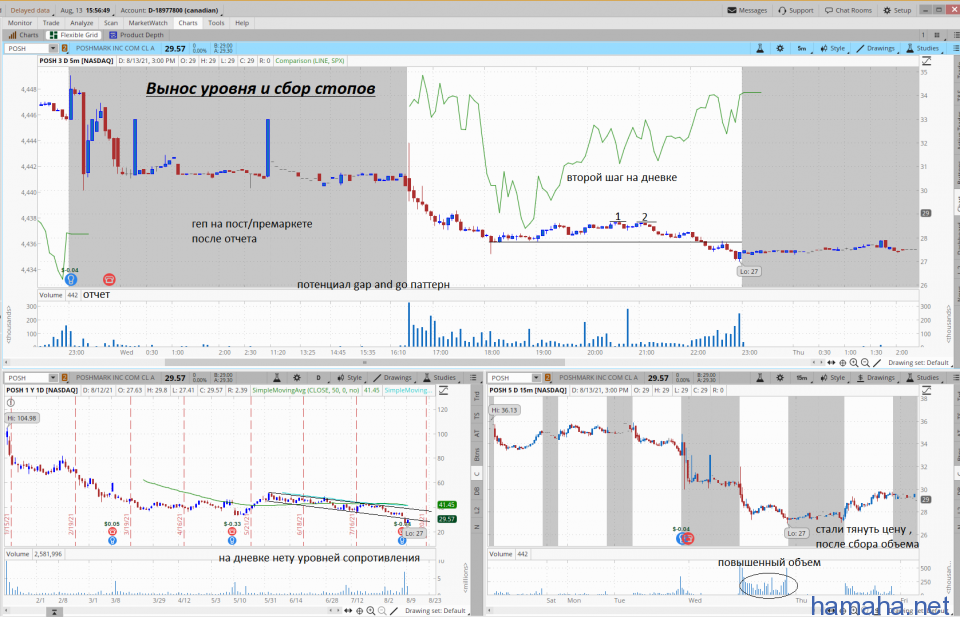Toggle the L2 sidebar gadget button
960x617 pixels.
click(x=477, y=510)
